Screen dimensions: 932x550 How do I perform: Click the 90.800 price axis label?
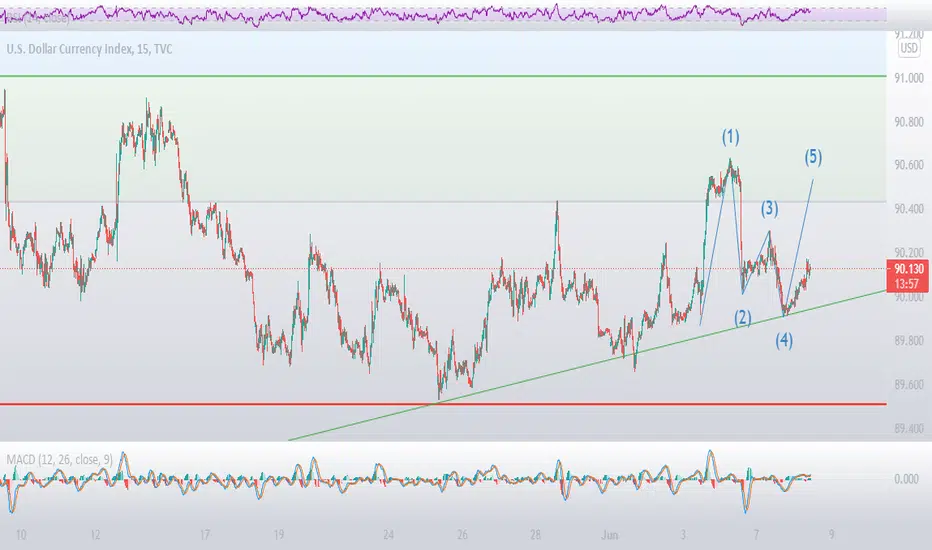point(909,122)
